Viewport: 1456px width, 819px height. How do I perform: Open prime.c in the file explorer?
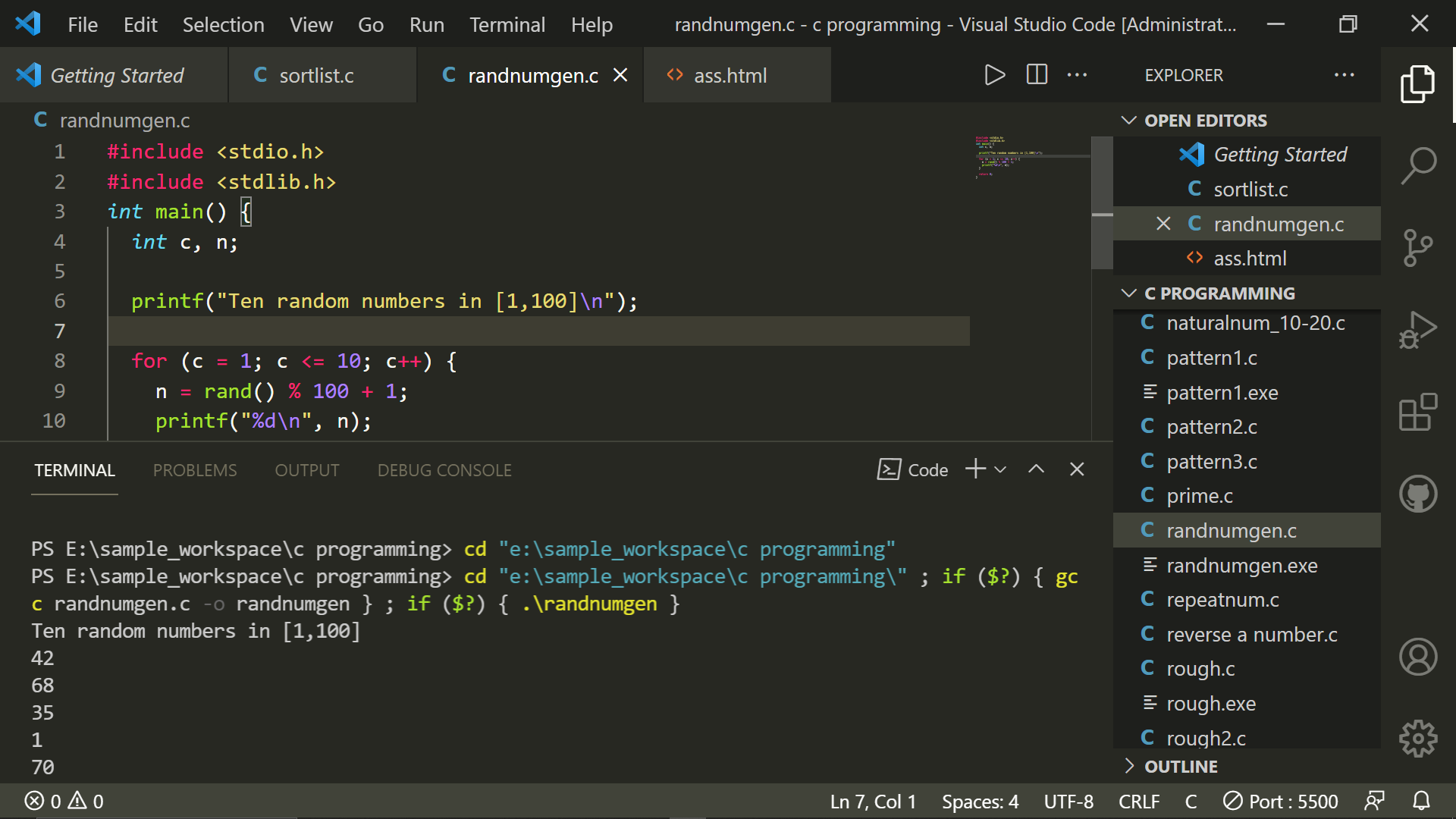click(1199, 496)
